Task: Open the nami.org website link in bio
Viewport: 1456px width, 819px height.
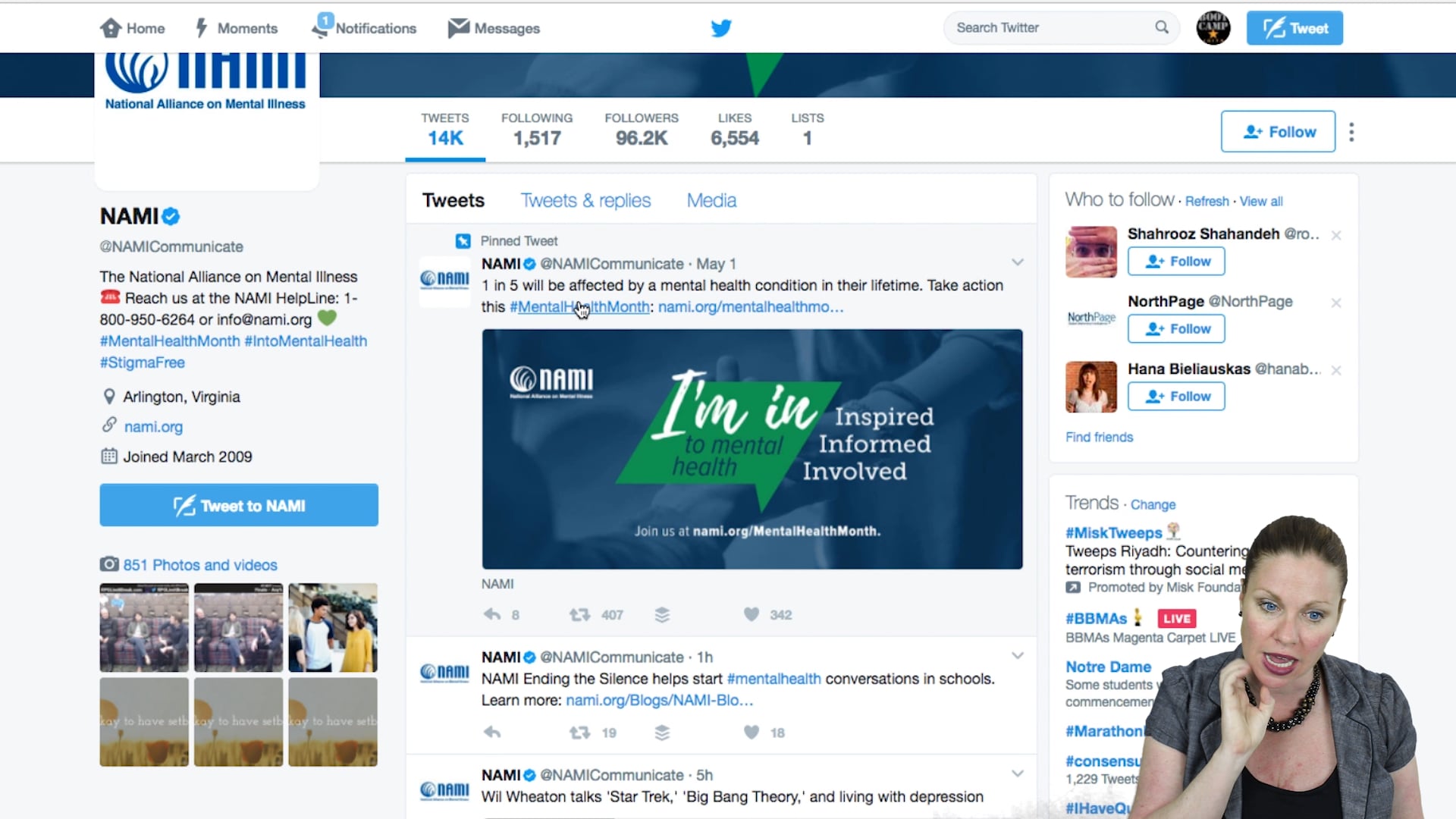Action: pos(153,426)
